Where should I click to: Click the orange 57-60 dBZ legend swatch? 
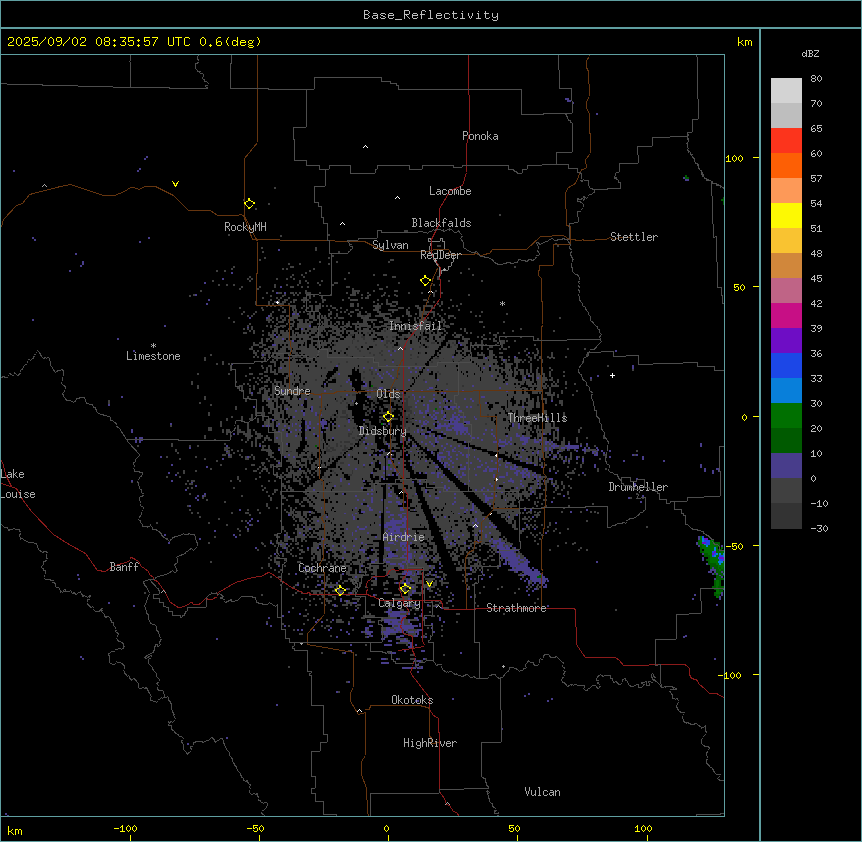tap(786, 166)
